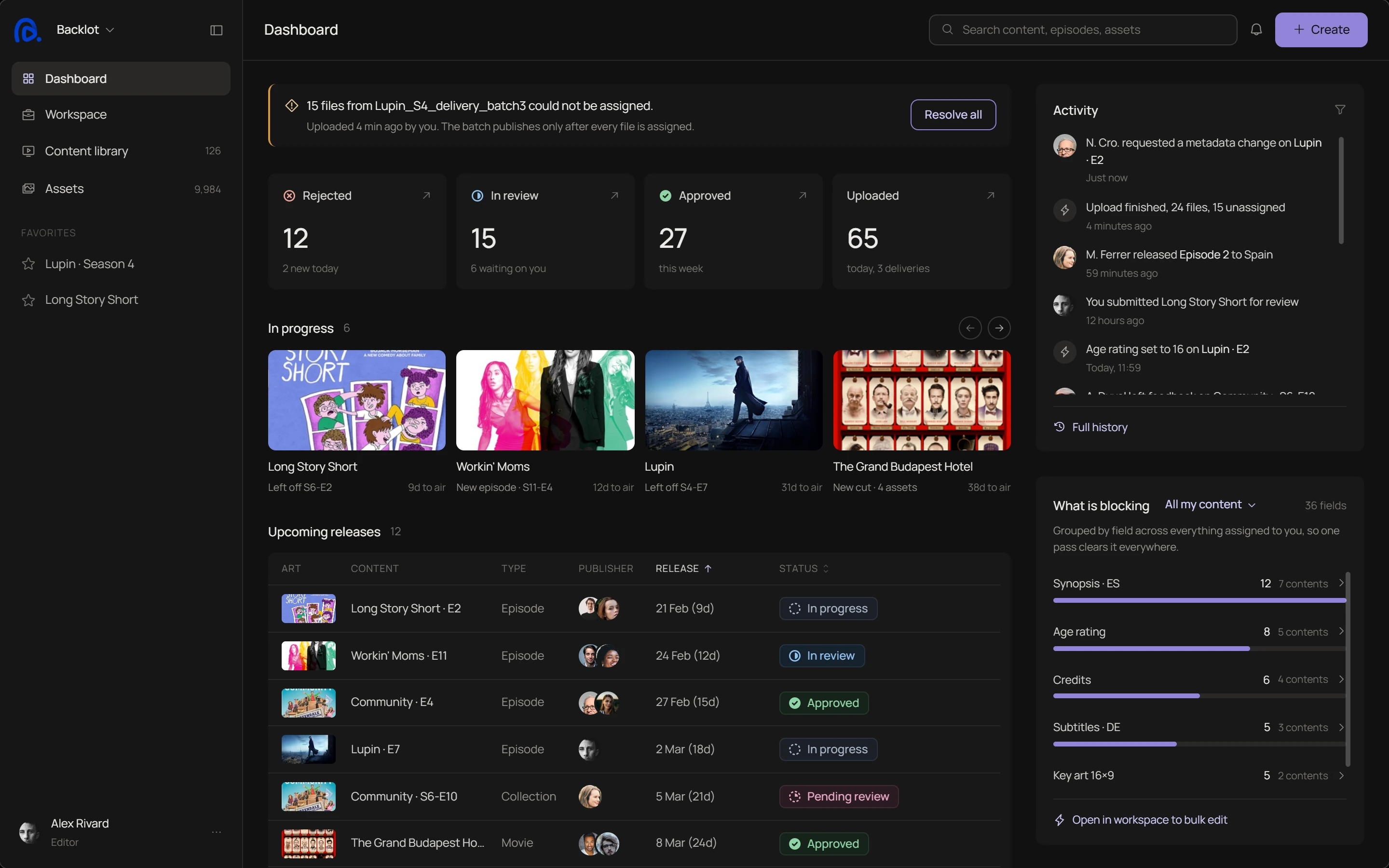Click star icon for Long Story Short

[28, 300]
